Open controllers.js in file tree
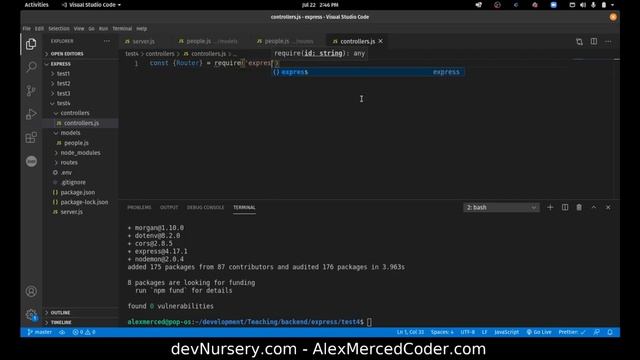Viewport: 640px width, 360px height. click(x=81, y=123)
